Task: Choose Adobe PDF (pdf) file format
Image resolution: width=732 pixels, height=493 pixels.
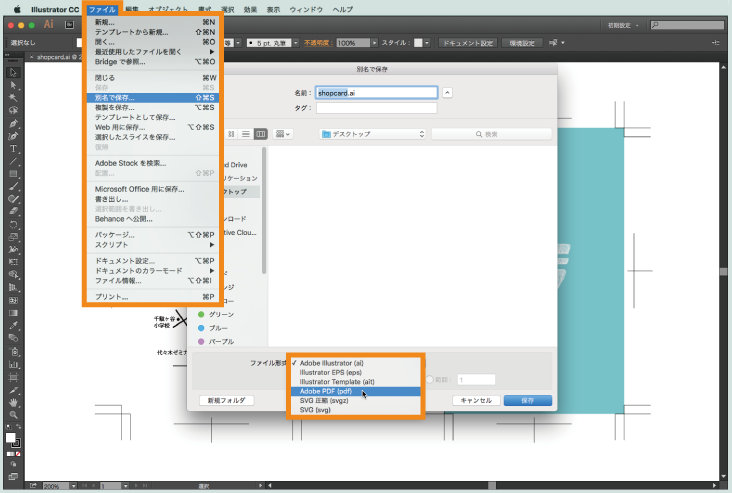Action: click(x=356, y=391)
